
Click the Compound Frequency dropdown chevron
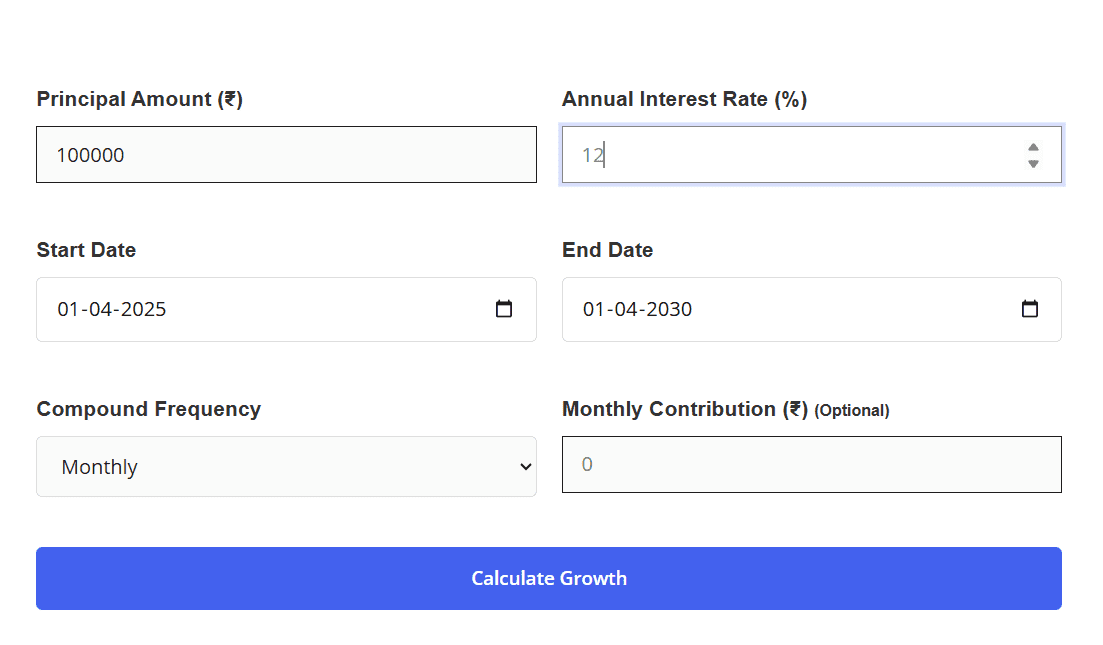[524, 466]
